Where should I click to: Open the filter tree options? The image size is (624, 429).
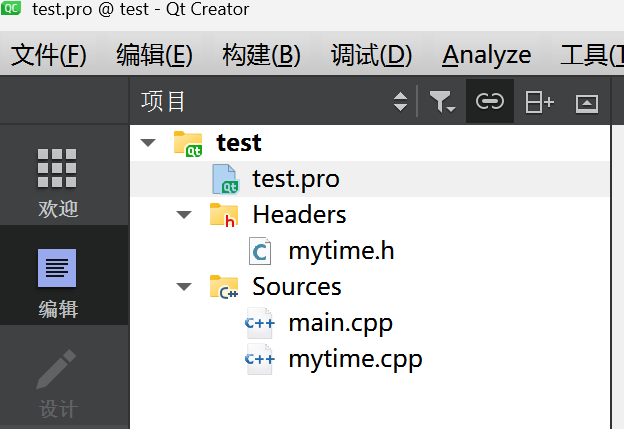(442, 102)
